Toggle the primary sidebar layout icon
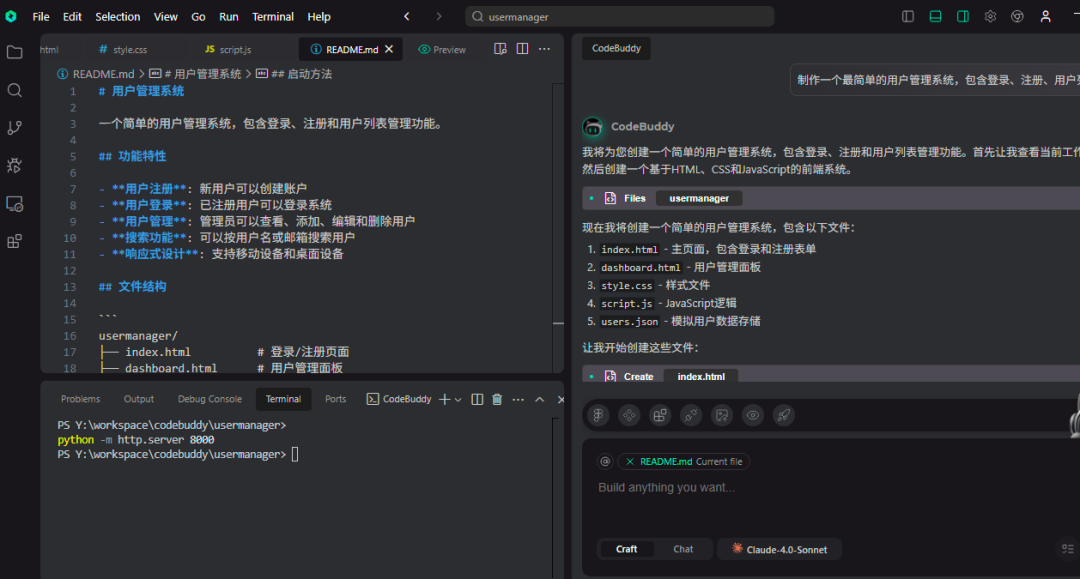This screenshot has width=1080, height=579. 908,17
